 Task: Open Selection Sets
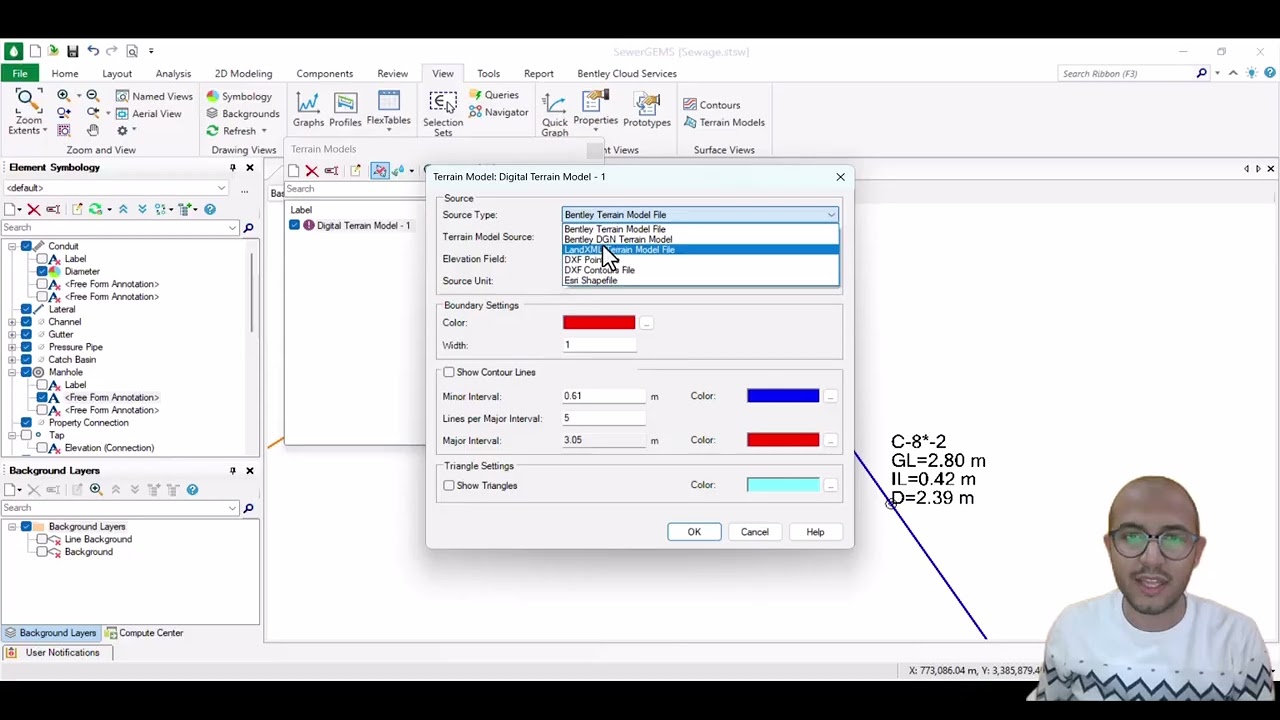(443, 113)
